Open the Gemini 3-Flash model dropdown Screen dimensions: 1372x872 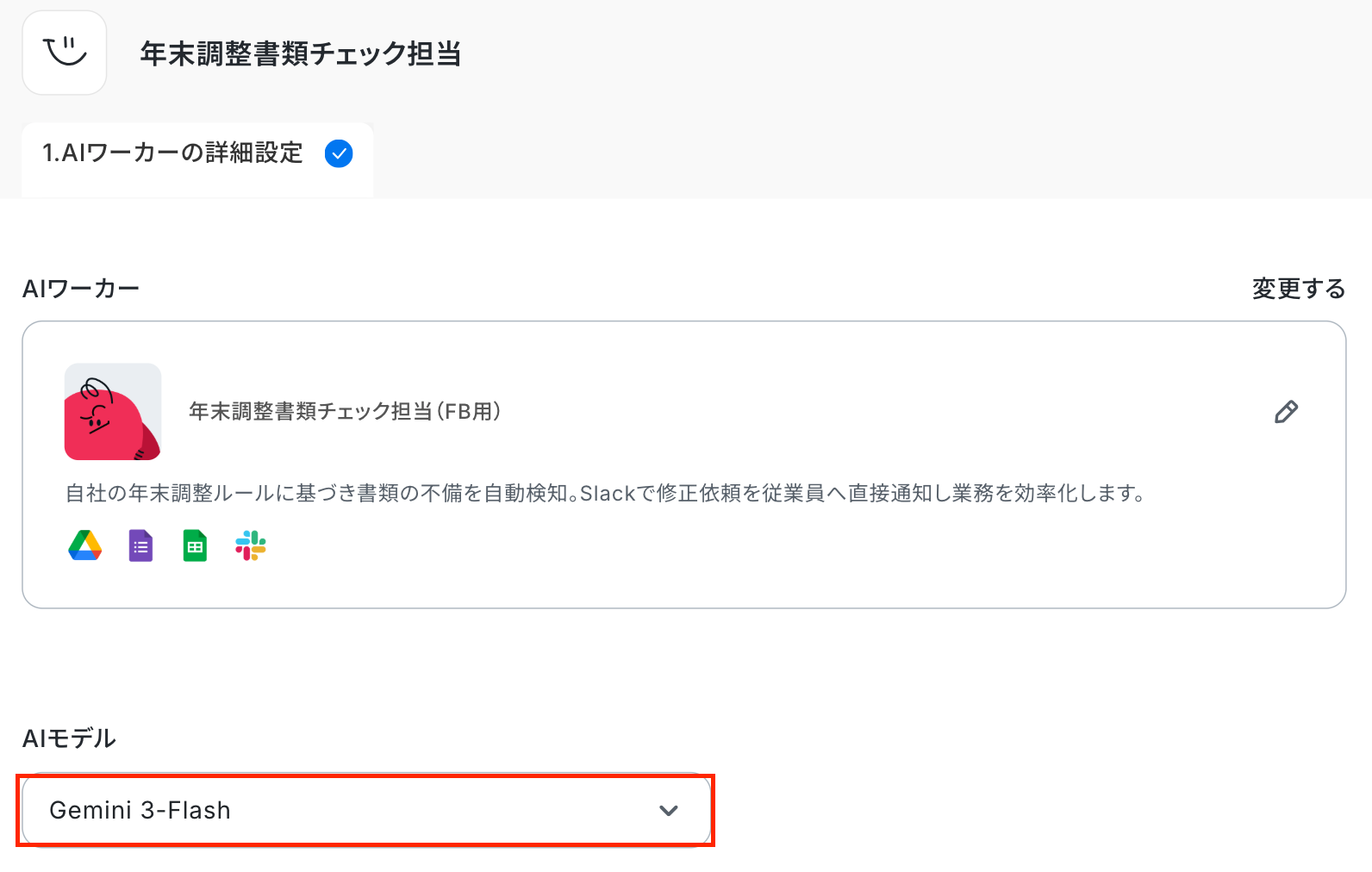366,810
